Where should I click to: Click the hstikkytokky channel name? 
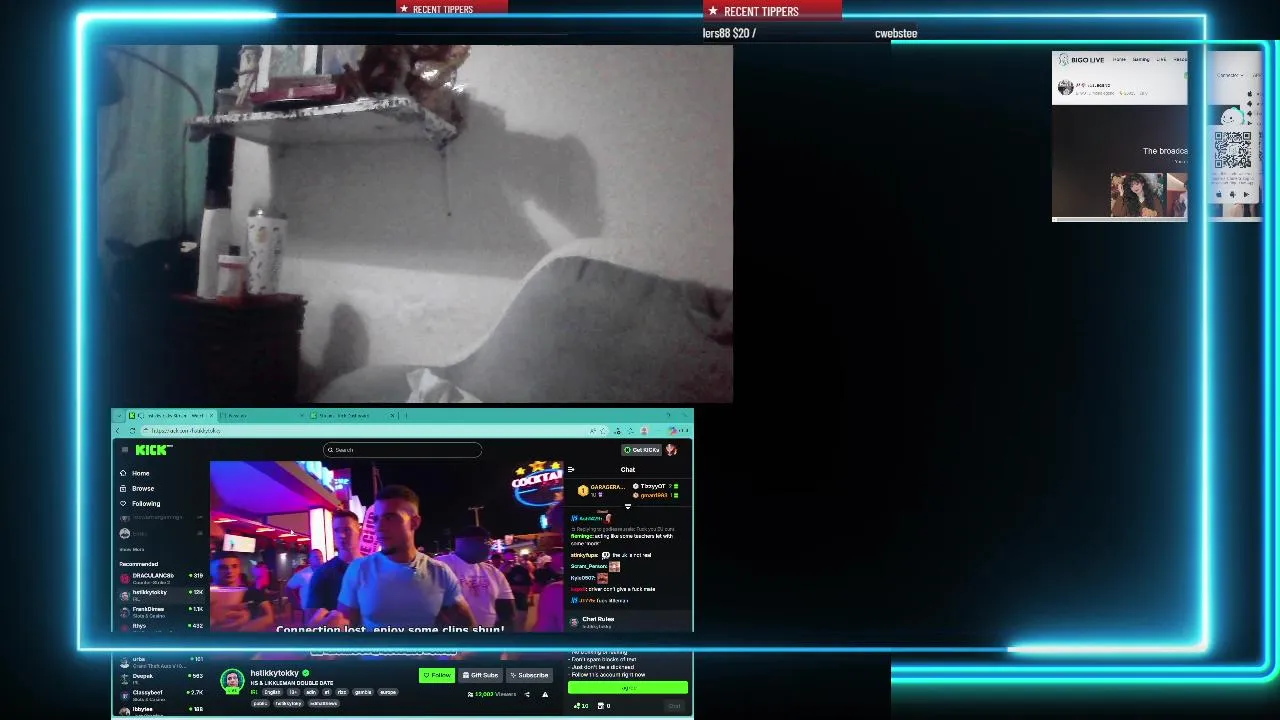(274, 673)
